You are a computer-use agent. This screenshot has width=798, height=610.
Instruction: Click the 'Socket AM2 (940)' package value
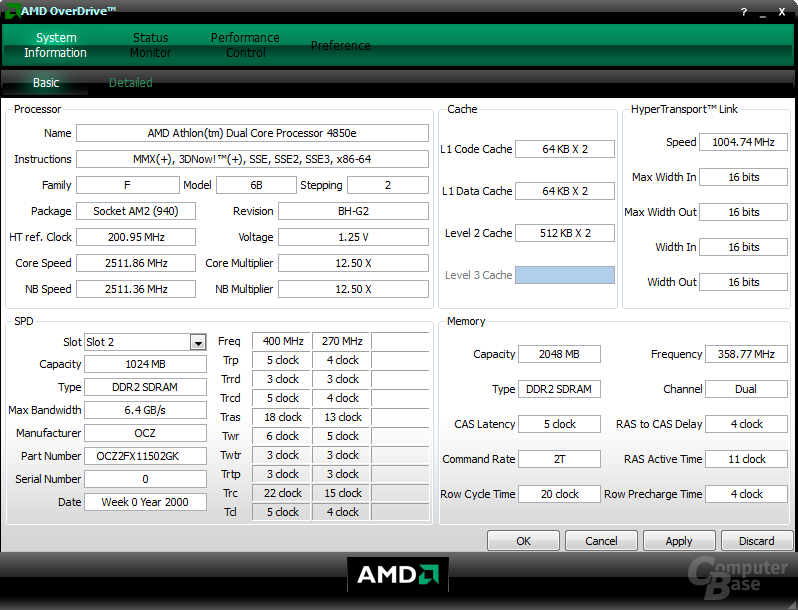136,211
